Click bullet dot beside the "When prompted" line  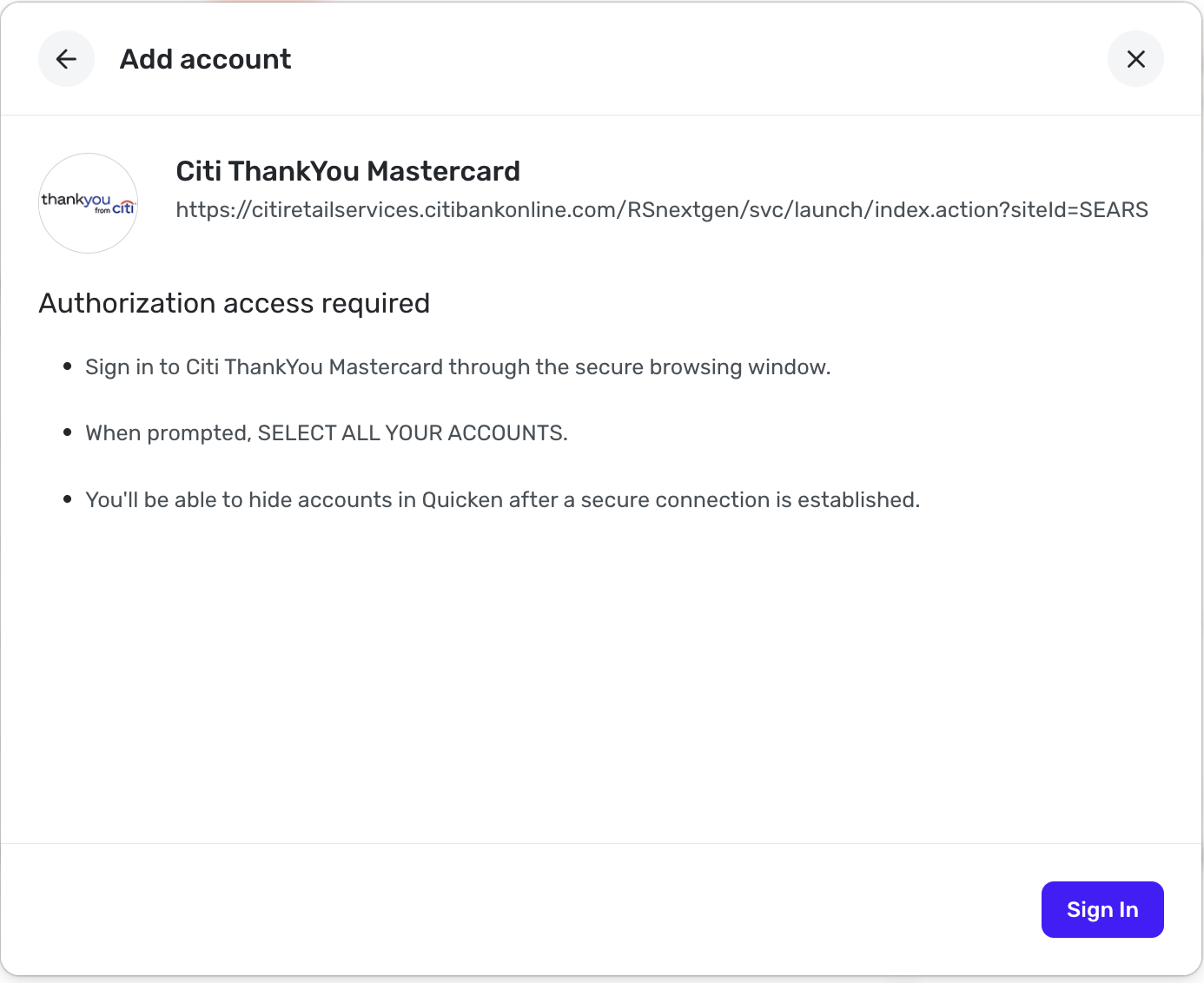pos(67,432)
